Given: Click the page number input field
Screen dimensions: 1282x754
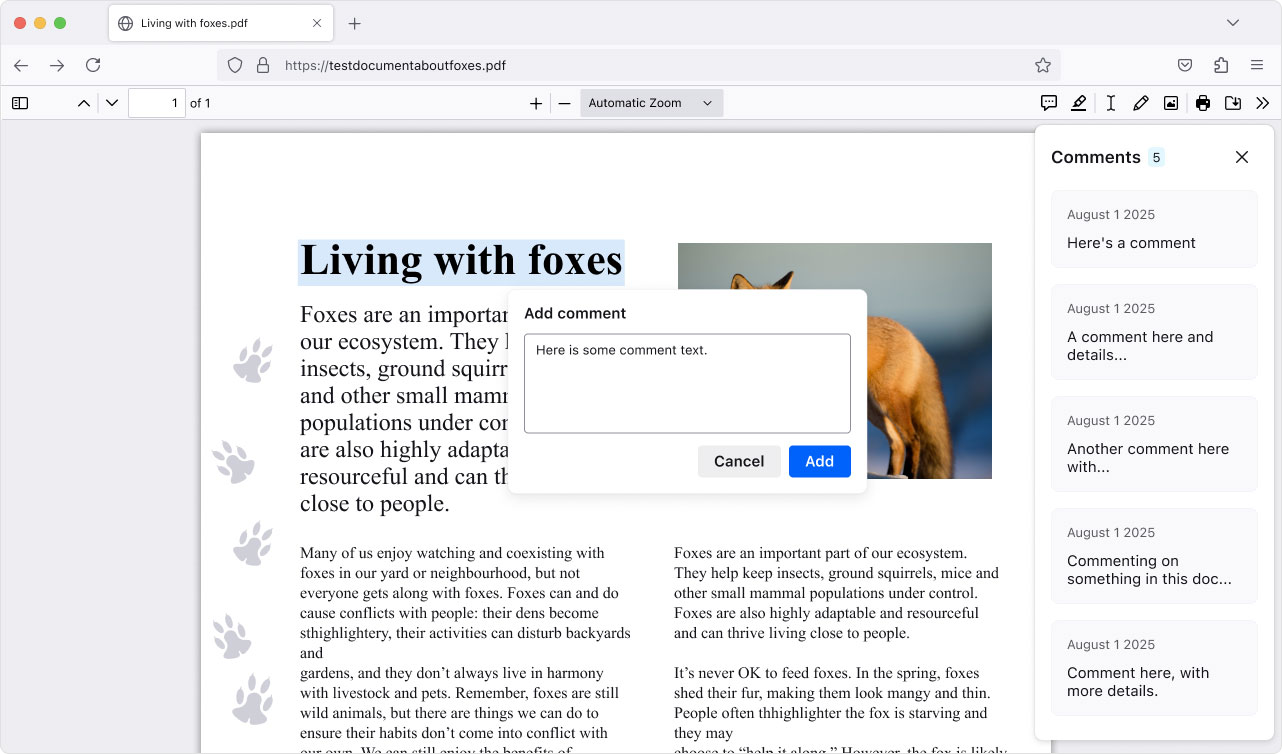Looking at the screenshot, I should point(157,102).
